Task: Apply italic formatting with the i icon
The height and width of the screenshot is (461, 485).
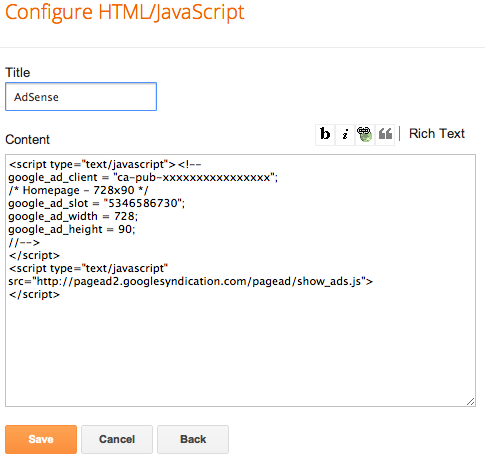Action: (x=345, y=134)
